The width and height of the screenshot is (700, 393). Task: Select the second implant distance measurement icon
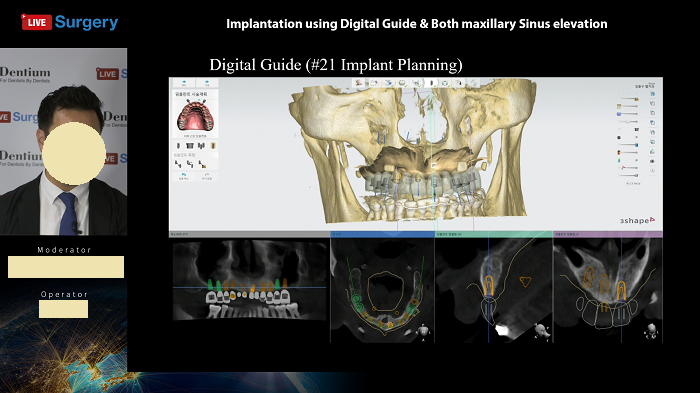tap(190, 164)
